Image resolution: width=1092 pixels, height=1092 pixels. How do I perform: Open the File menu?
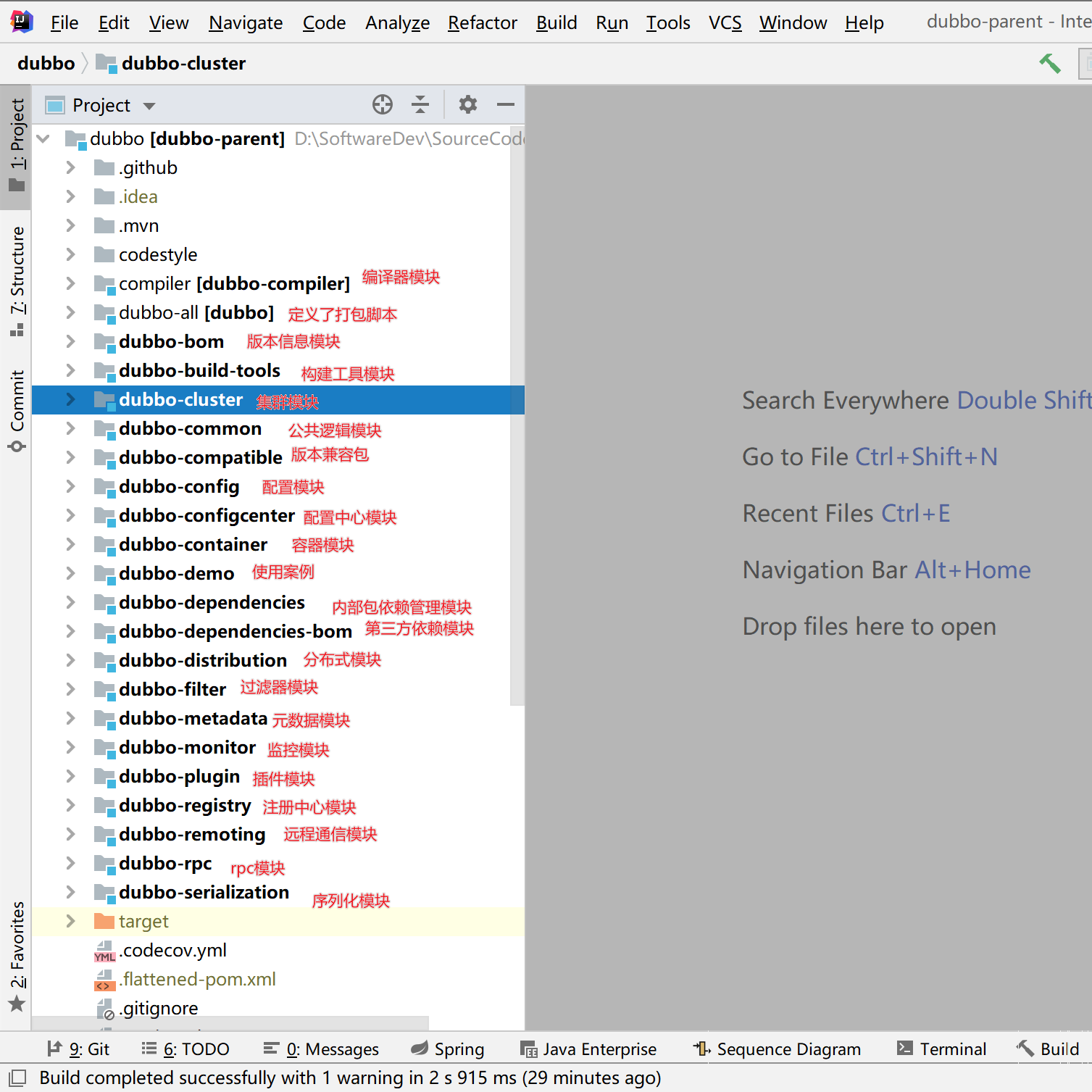64,22
